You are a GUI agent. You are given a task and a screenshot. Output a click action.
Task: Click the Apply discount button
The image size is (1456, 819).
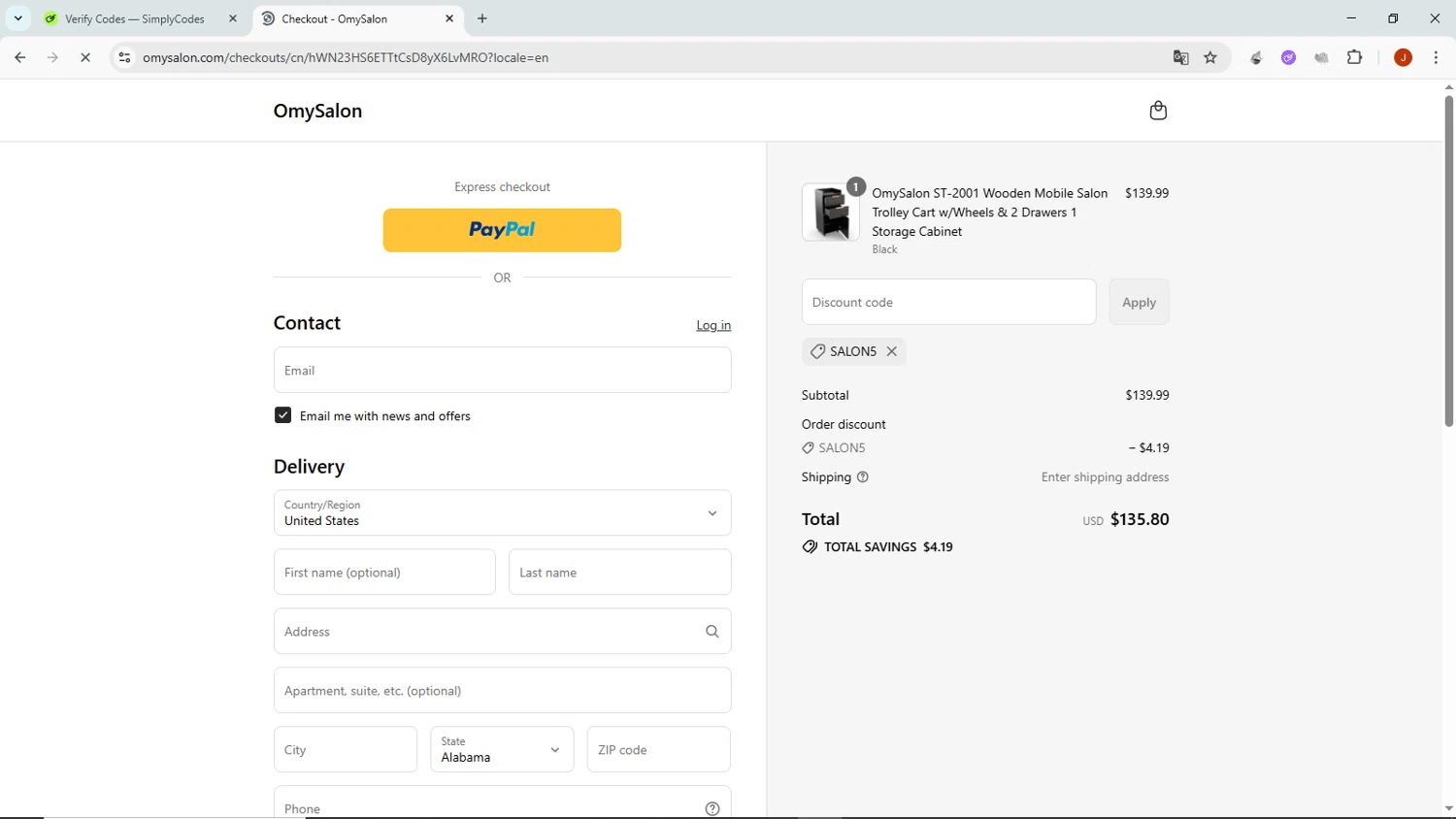(1139, 302)
